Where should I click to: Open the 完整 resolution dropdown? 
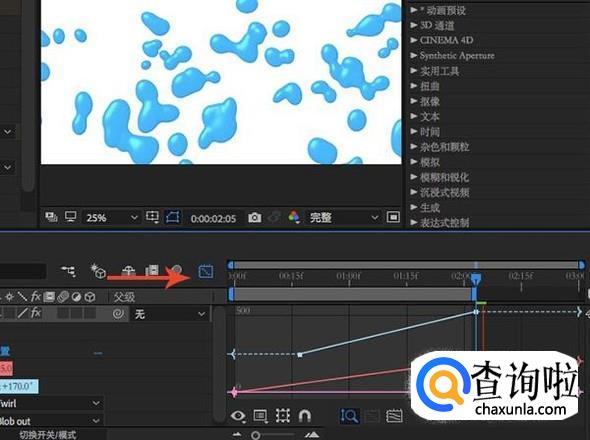pos(343,218)
